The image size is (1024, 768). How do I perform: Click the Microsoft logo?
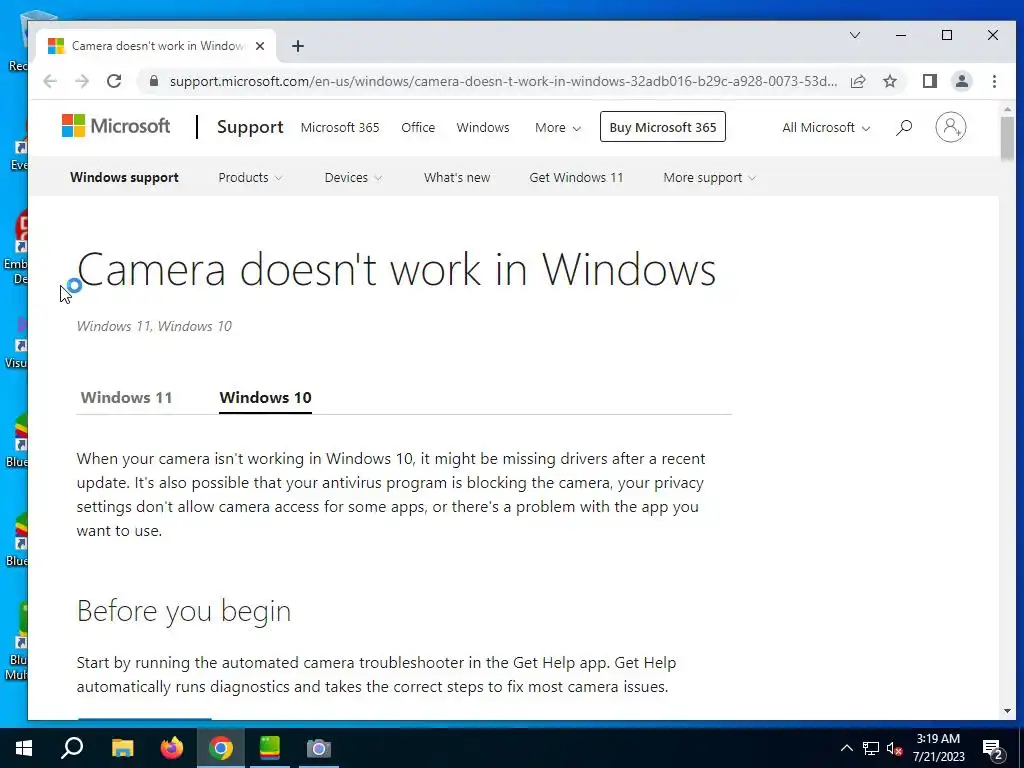[116, 126]
